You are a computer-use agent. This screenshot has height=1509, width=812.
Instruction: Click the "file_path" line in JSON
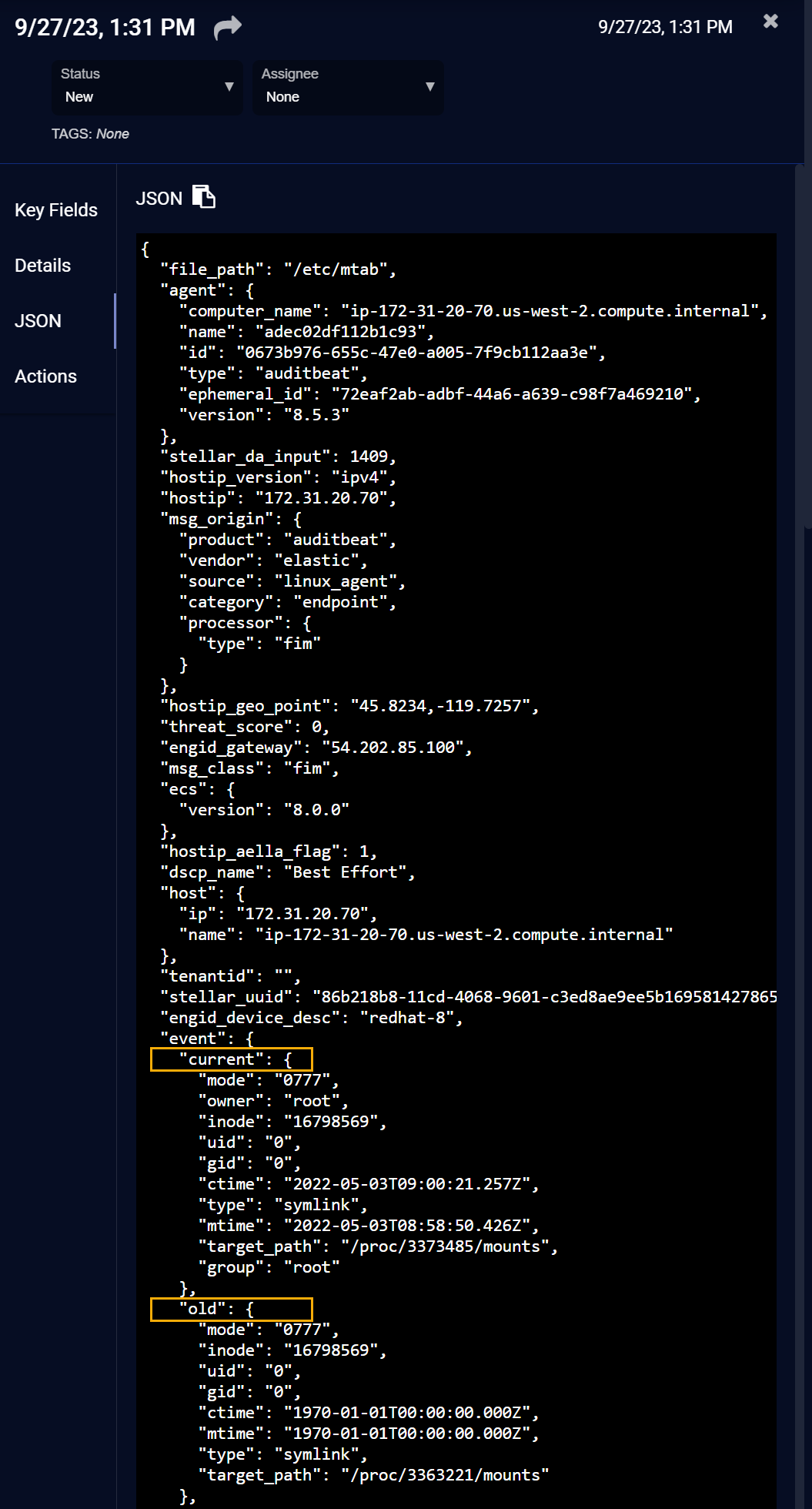click(x=277, y=269)
